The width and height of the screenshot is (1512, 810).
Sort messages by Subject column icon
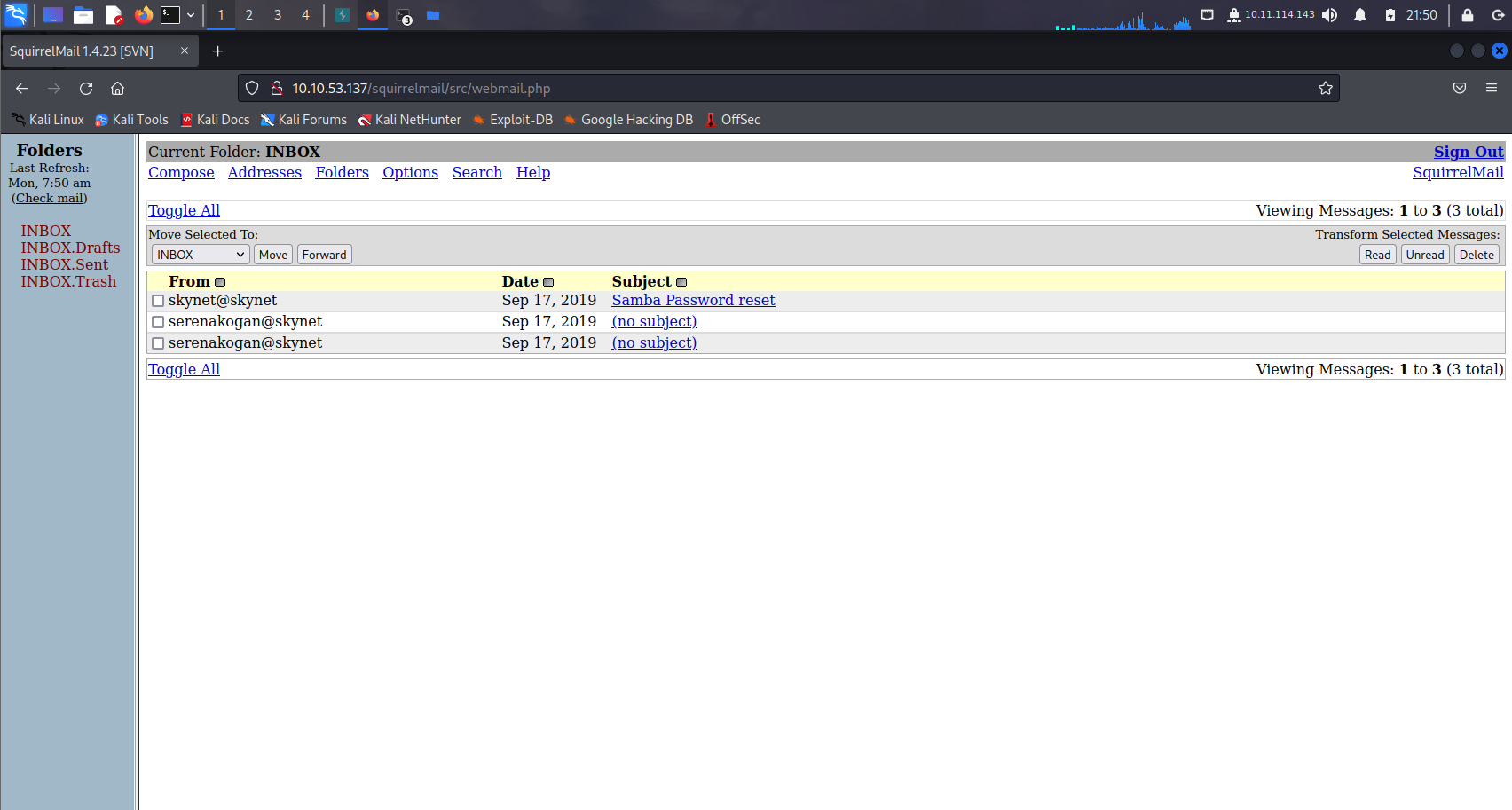click(681, 282)
